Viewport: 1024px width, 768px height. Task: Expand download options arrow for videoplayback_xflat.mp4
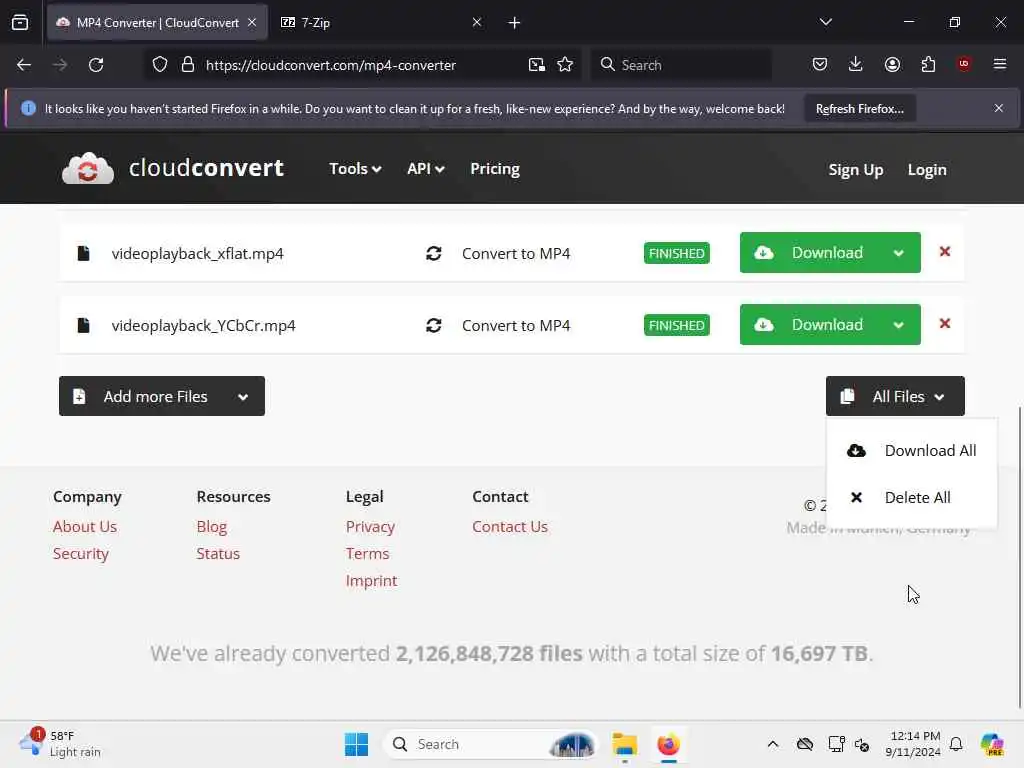pyautogui.click(x=899, y=253)
